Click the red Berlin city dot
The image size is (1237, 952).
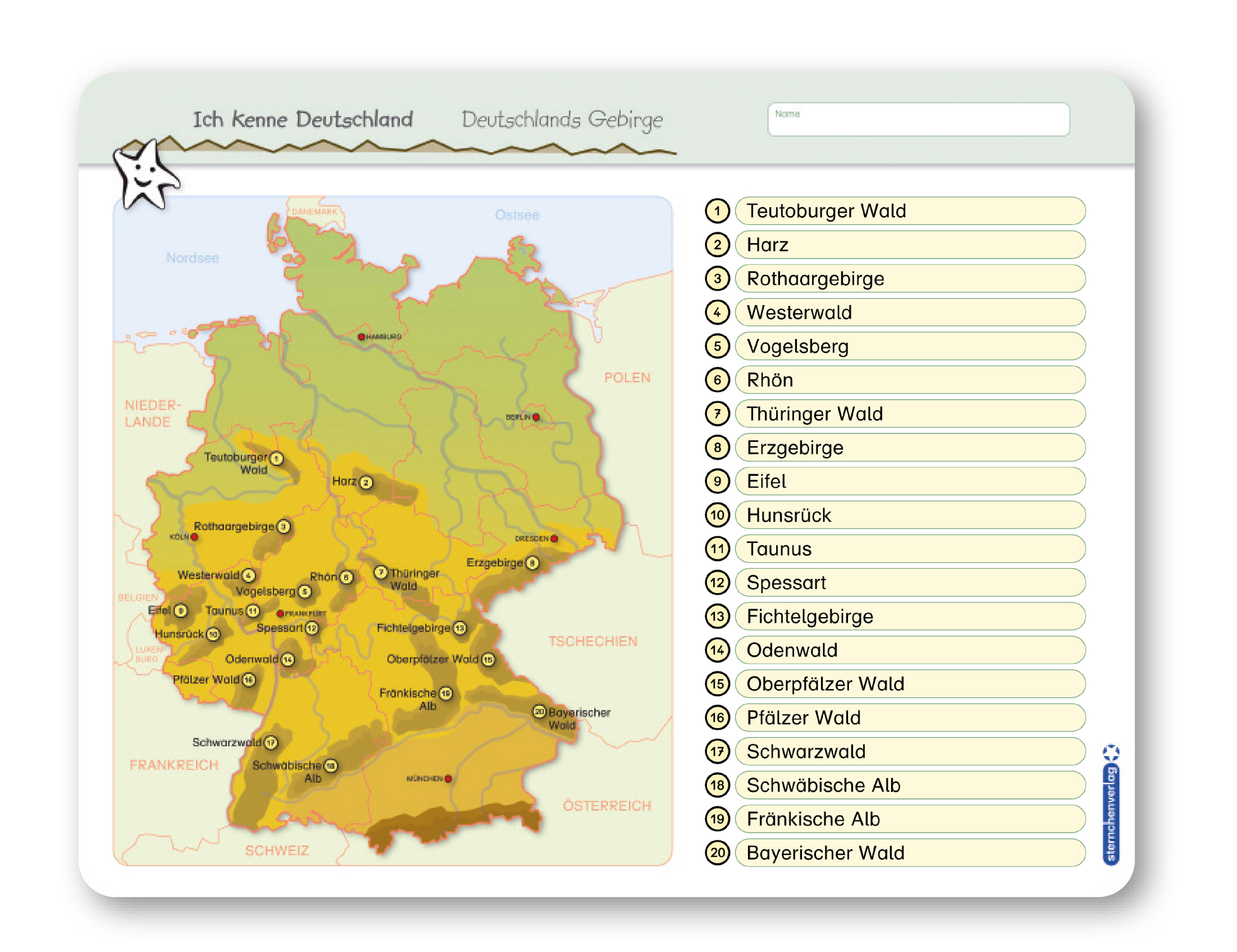click(536, 417)
